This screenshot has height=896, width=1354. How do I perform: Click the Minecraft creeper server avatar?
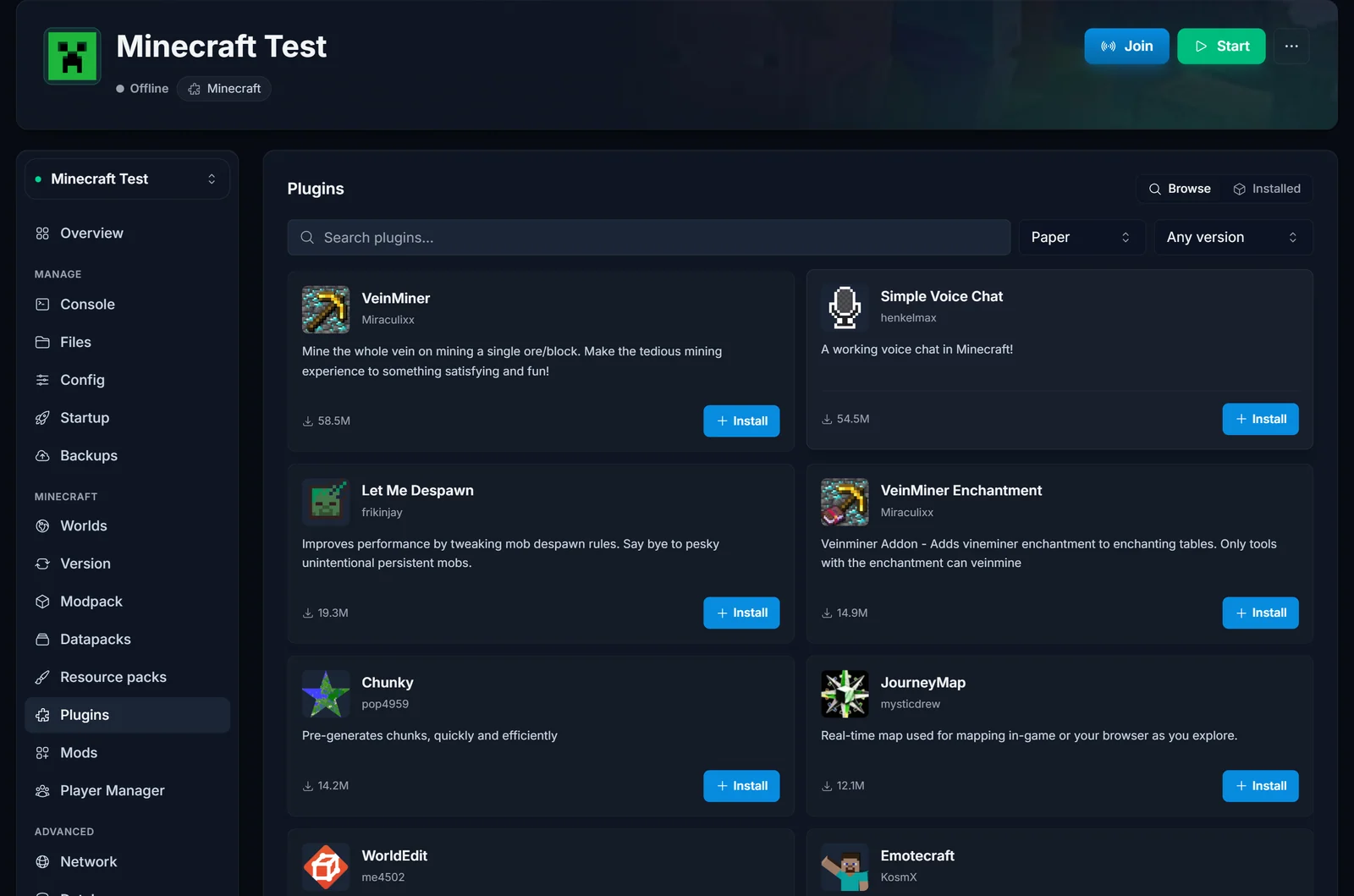pyautogui.click(x=73, y=57)
